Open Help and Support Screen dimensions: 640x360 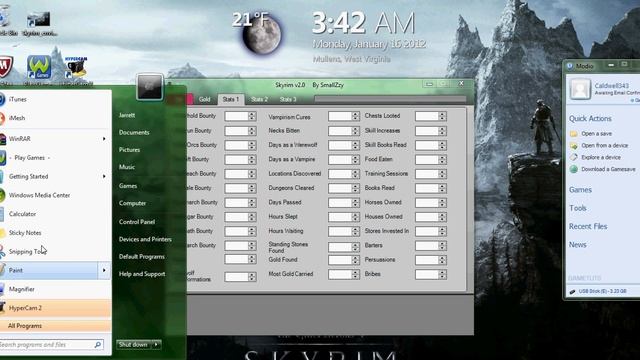pyautogui.click(x=142, y=274)
